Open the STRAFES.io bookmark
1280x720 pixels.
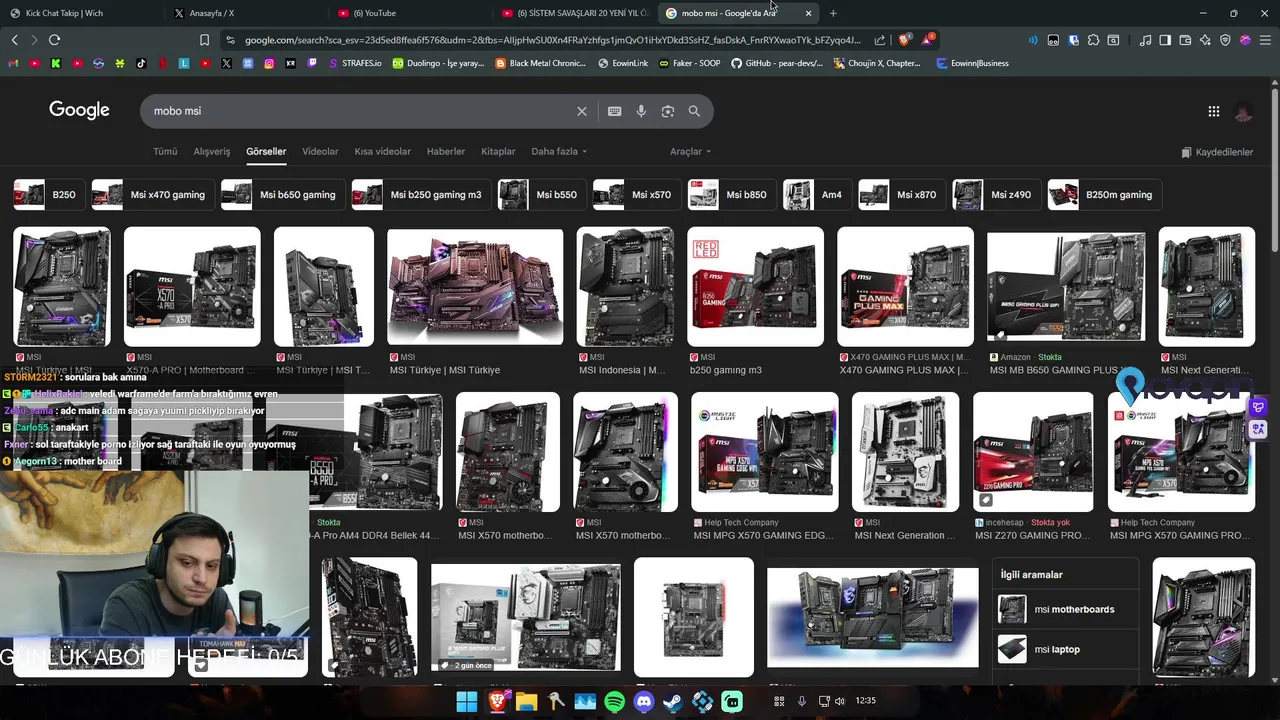pos(354,63)
